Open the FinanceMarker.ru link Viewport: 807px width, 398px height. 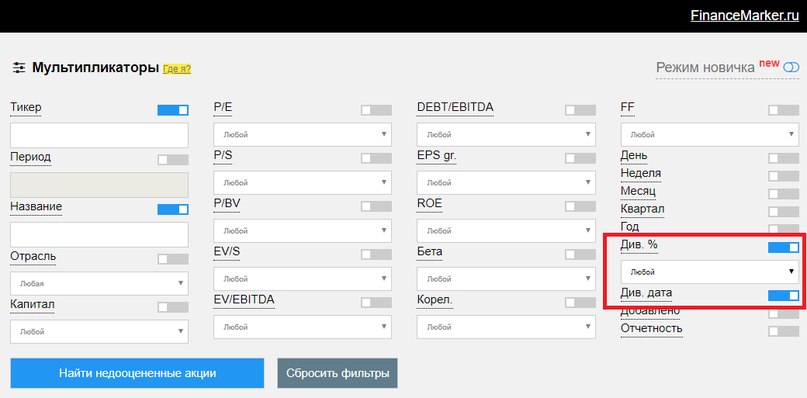pyautogui.click(x=745, y=15)
